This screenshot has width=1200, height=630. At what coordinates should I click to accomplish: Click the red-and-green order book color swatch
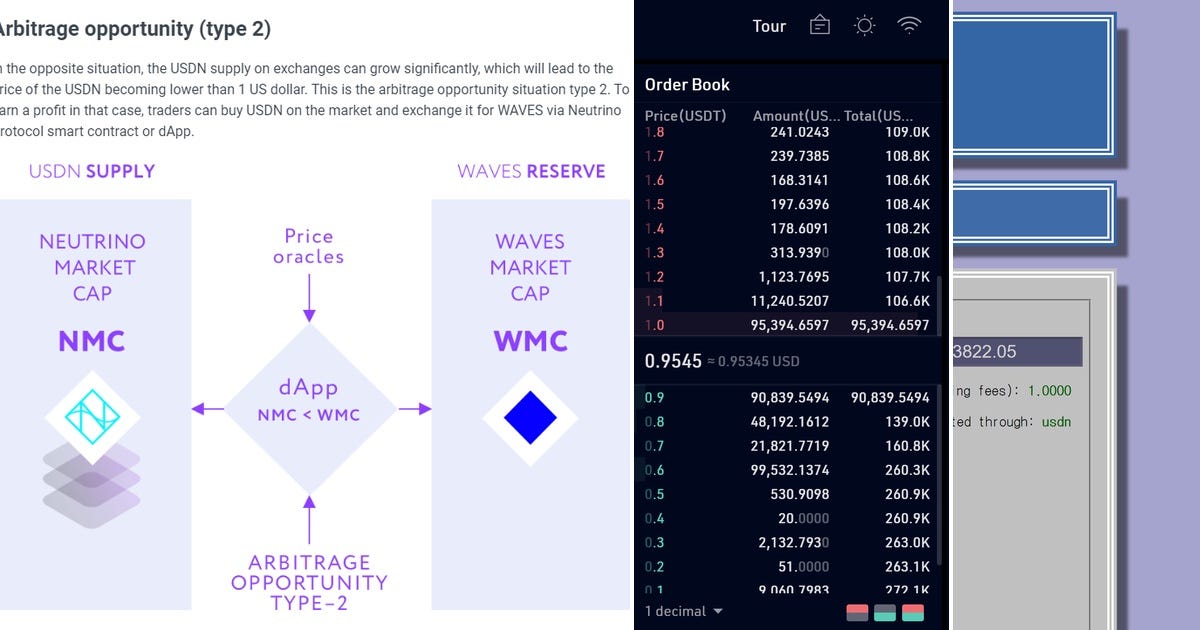[x=913, y=612]
